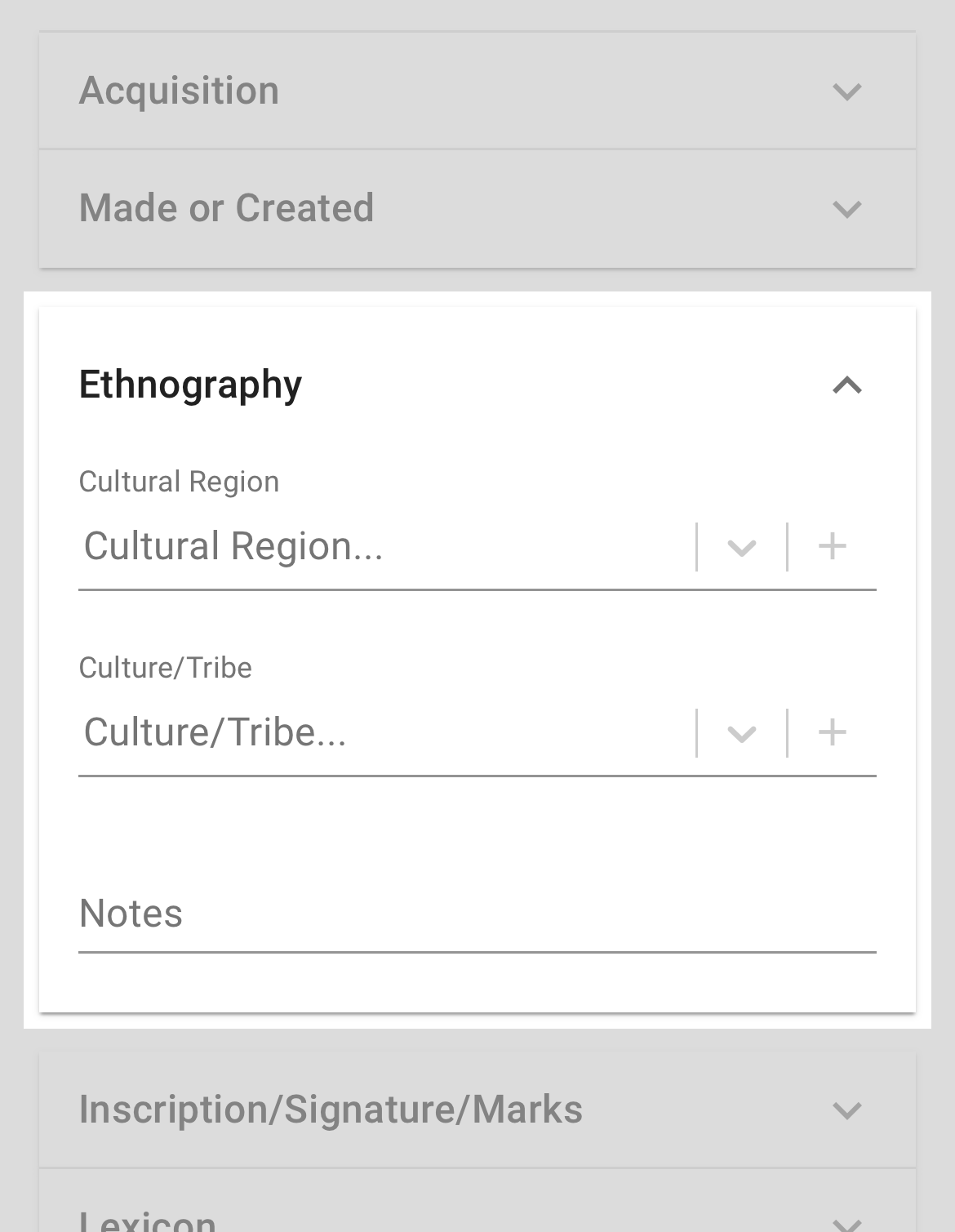955x1232 pixels.
Task: Click the chevron on the Culture/Tribe field
Action: click(x=741, y=732)
